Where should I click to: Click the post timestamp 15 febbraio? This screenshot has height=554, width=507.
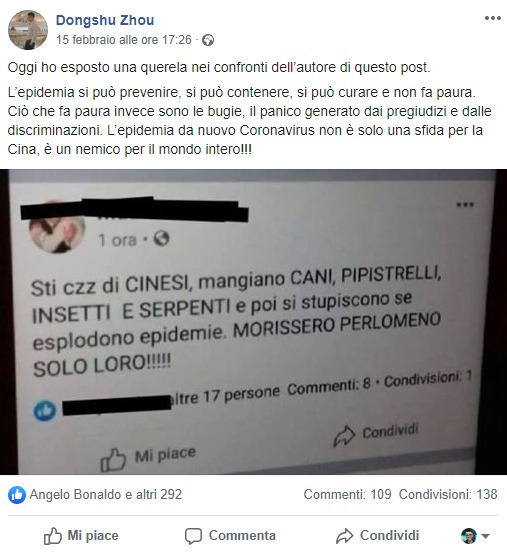(124, 40)
